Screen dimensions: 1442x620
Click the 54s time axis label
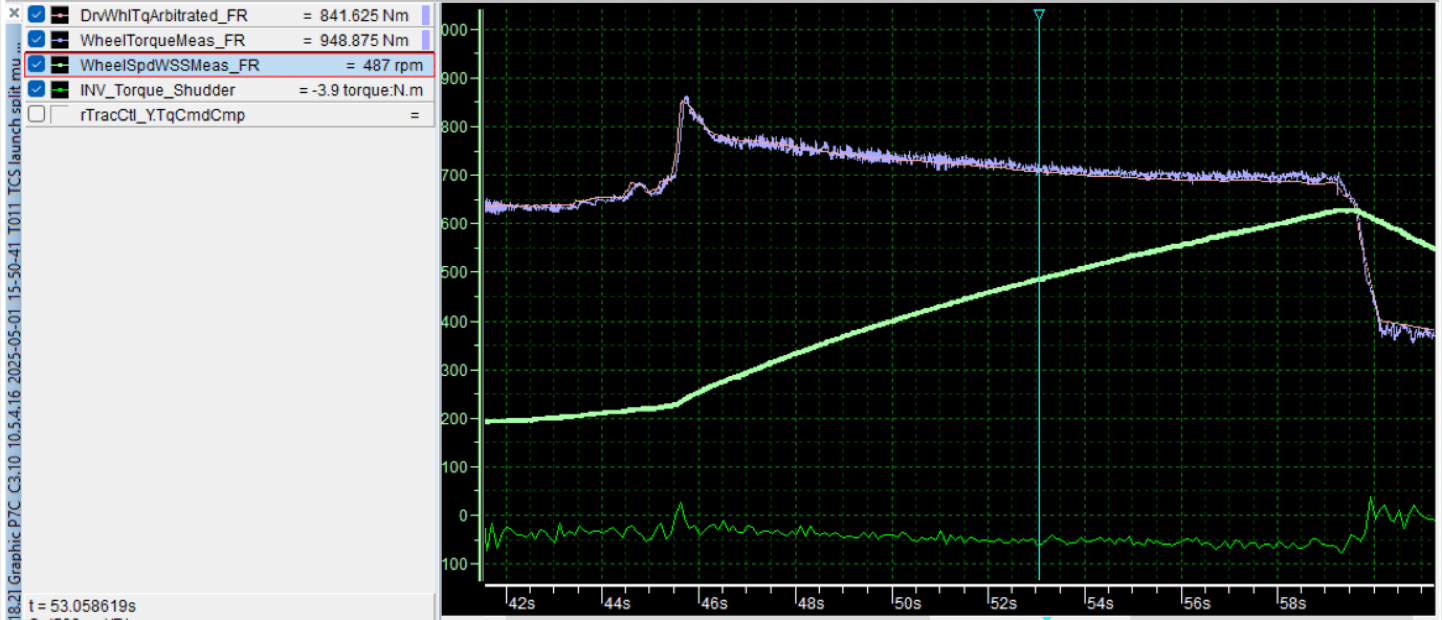[1101, 605]
